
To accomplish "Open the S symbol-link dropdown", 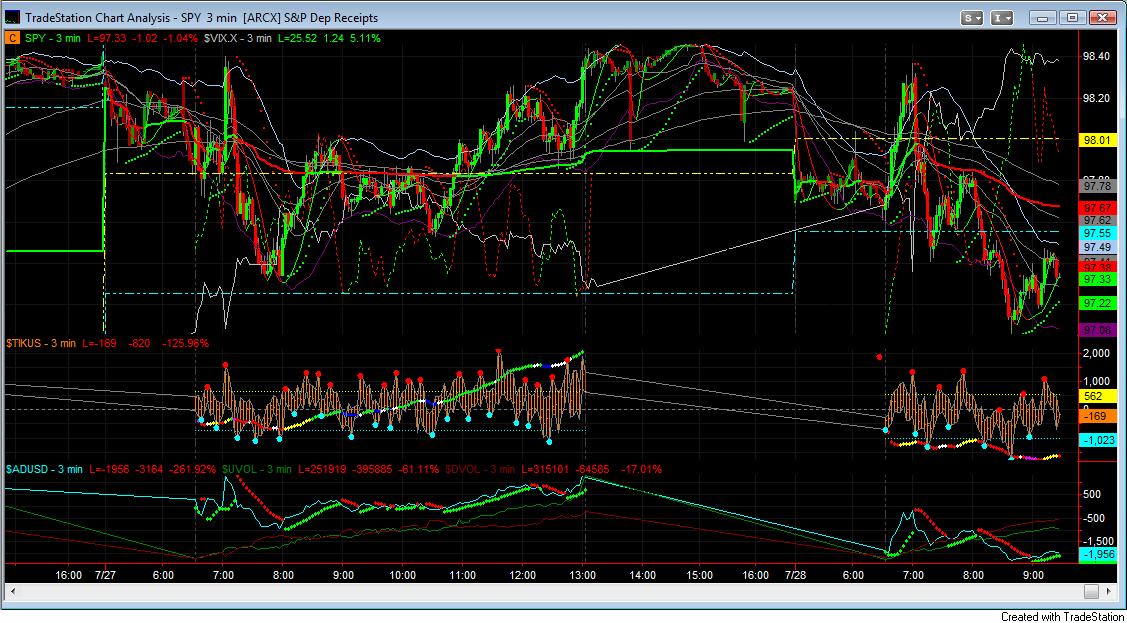I will click(974, 18).
